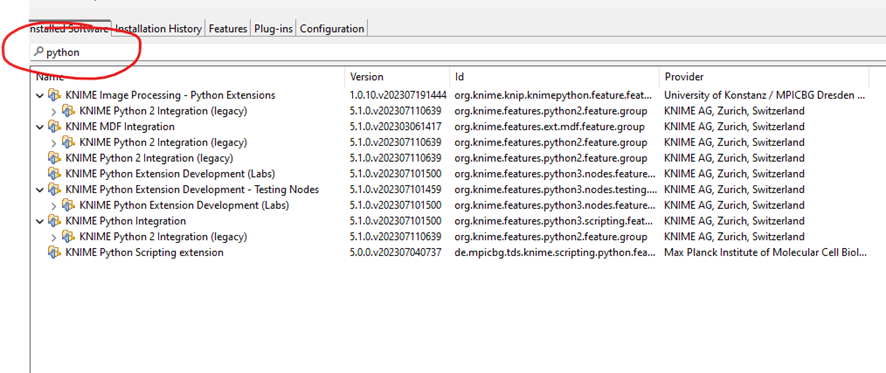Click version 1.0.10.v202307191444
886x373 pixels.
click(398, 95)
